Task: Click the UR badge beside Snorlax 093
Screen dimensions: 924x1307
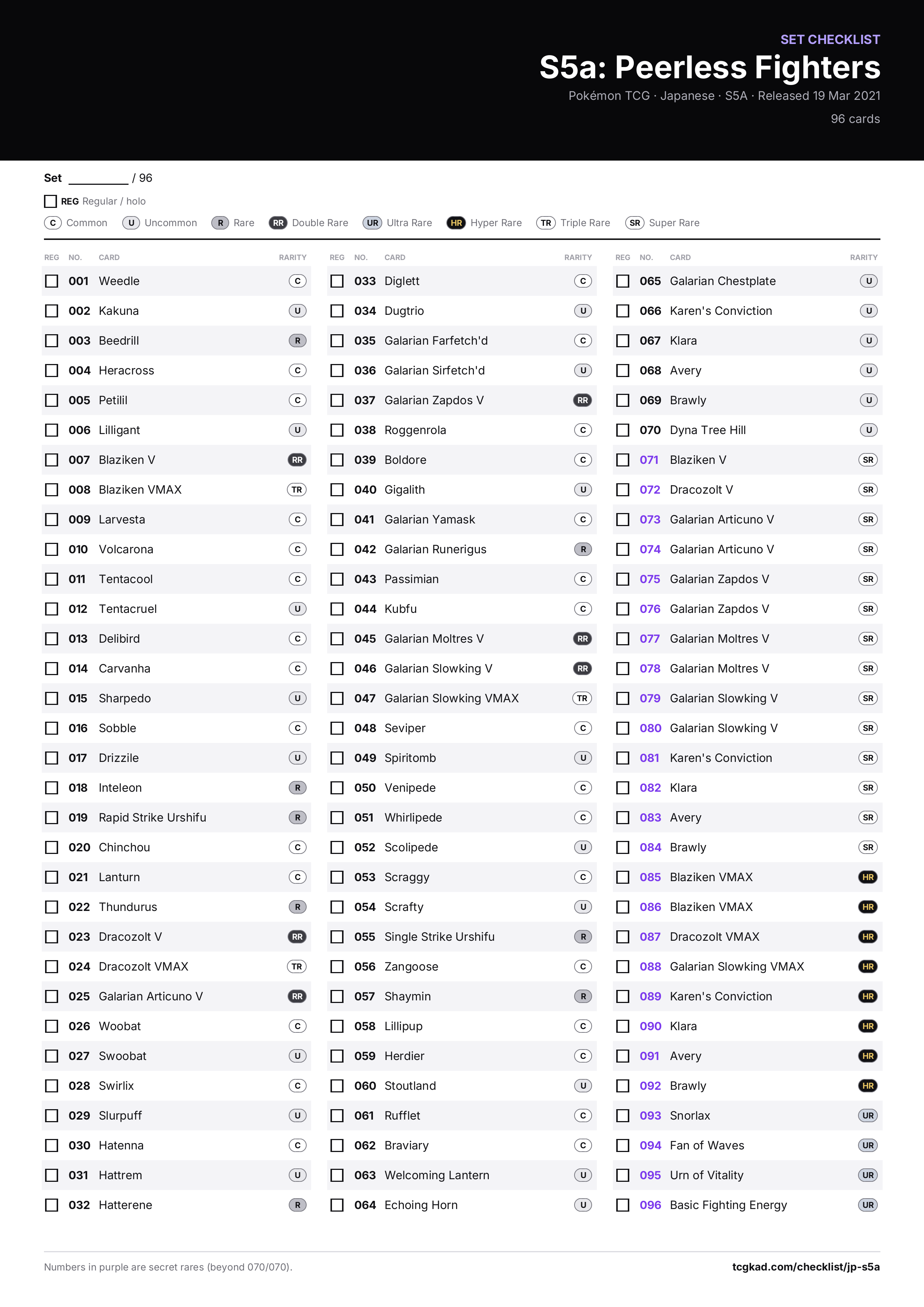Action: pos(868,1115)
